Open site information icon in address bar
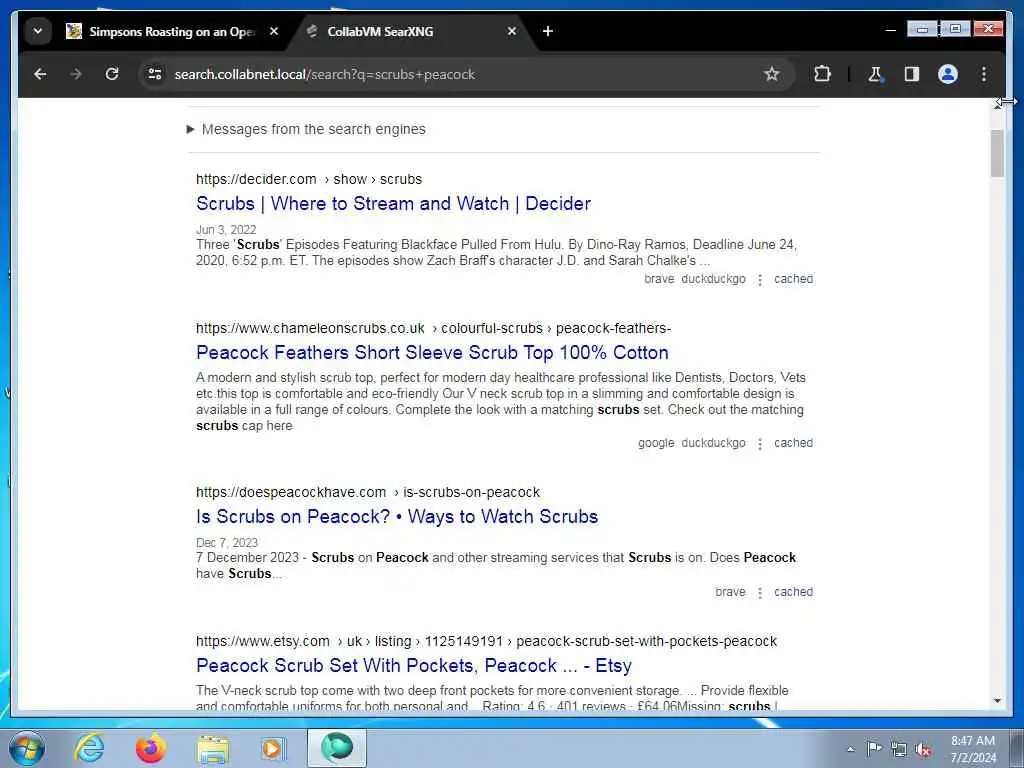The width and height of the screenshot is (1024, 768). tap(155, 74)
